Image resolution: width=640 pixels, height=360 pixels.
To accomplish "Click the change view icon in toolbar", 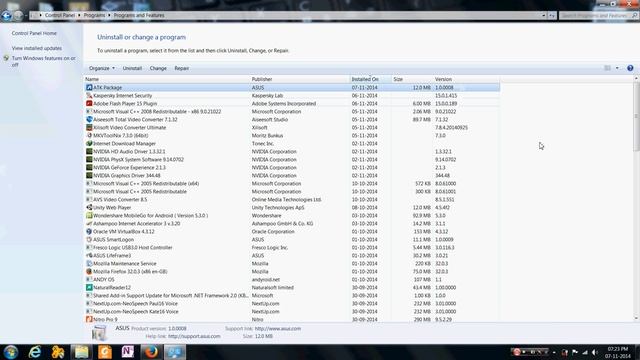I will pos(607,68).
